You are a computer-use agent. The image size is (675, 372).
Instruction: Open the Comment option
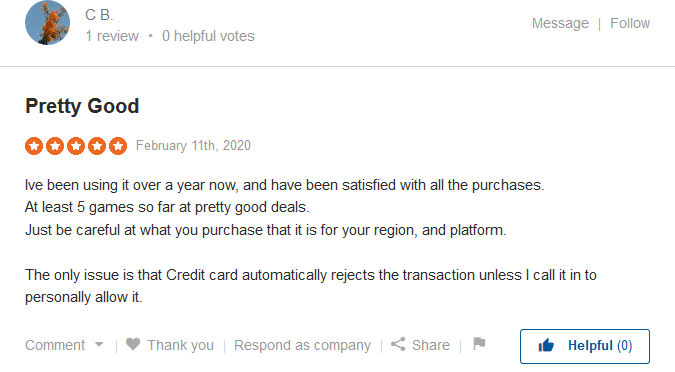click(55, 345)
